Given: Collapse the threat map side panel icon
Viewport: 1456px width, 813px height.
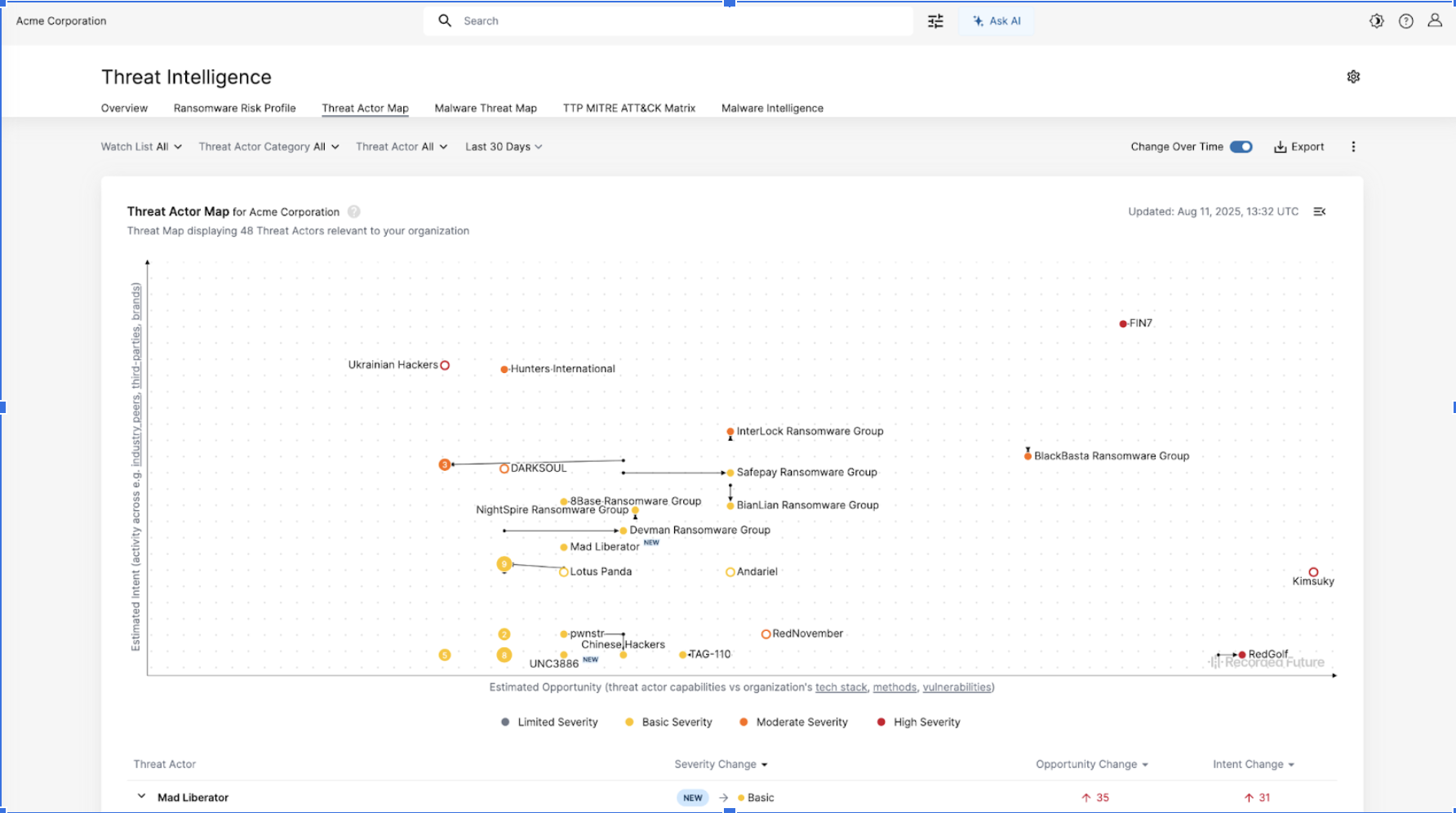Looking at the screenshot, I should (1319, 211).
